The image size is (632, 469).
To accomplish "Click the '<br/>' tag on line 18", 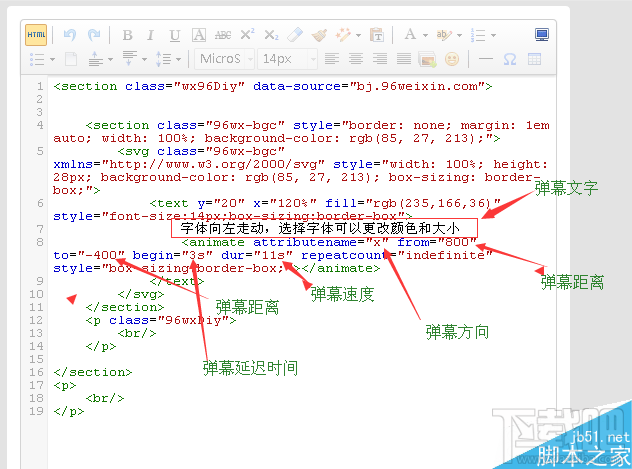I will pos(105,398).
